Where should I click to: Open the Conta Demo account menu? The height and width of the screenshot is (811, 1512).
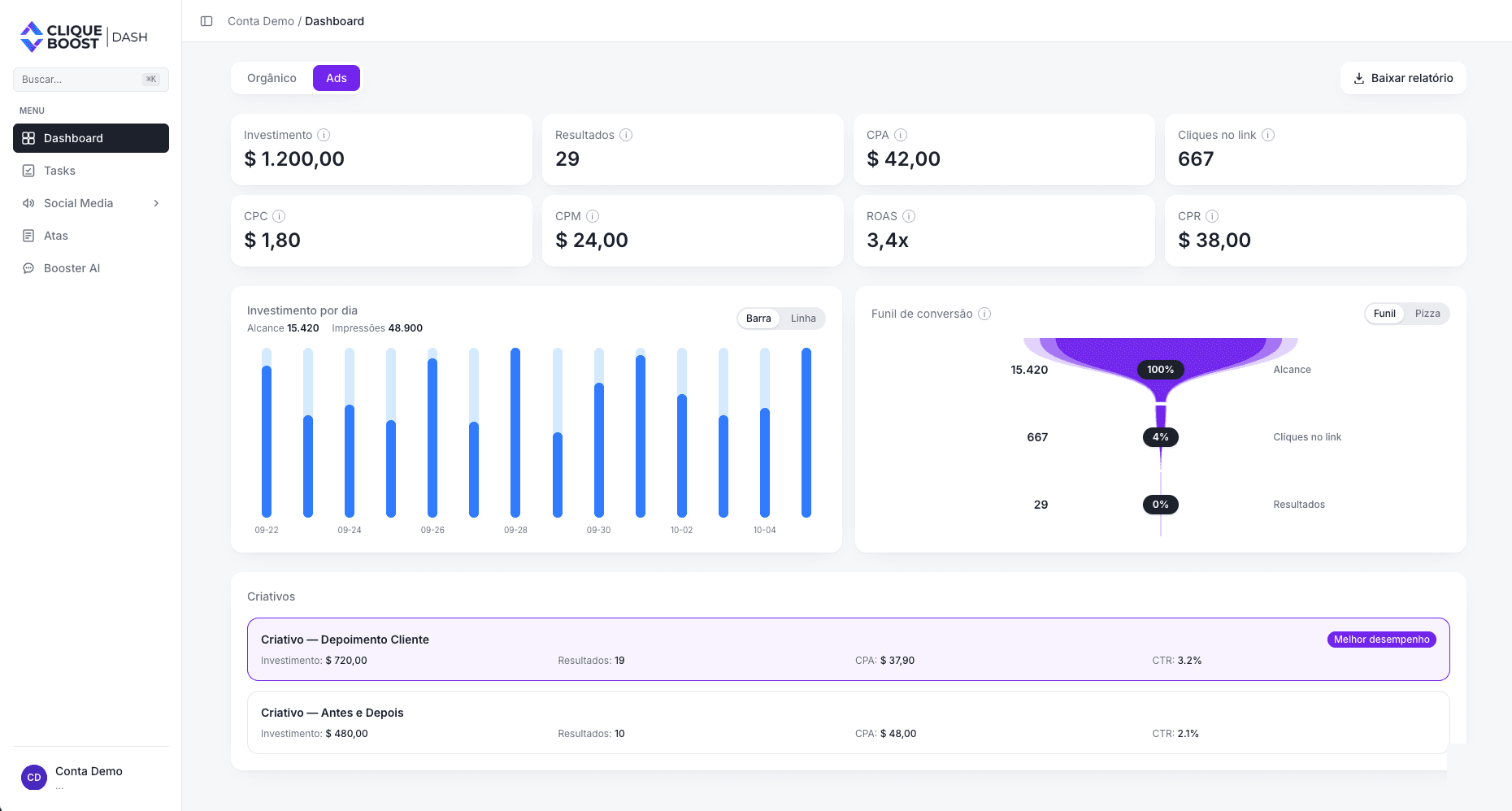[91, 777]
